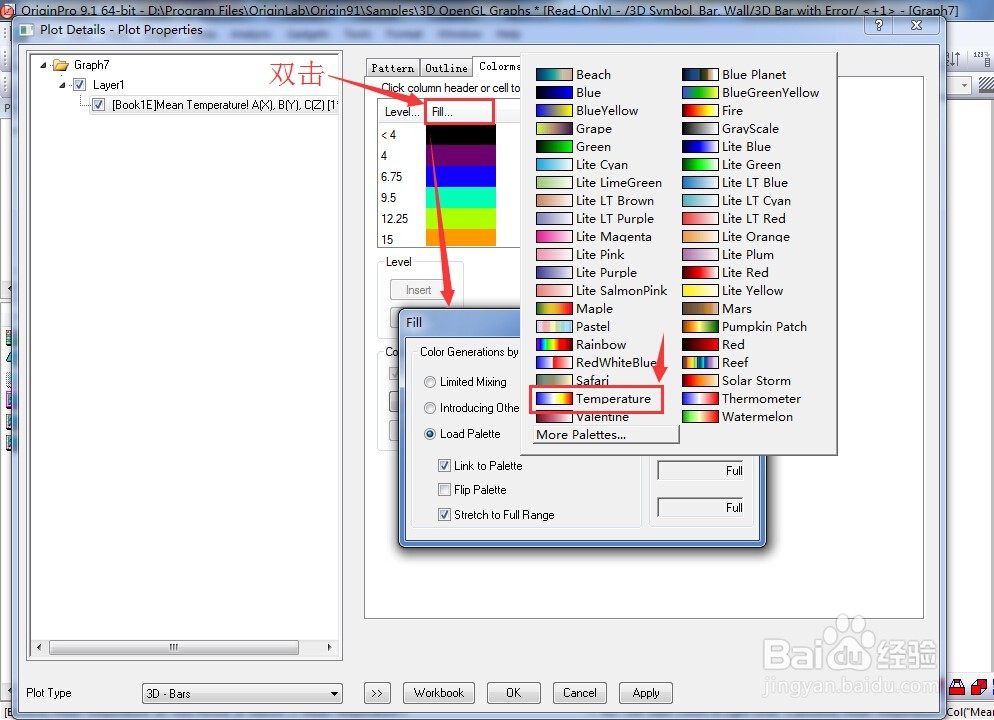Switch to the Pattern tab
Screen dimensions: 994x720
(x=392, y=68)
